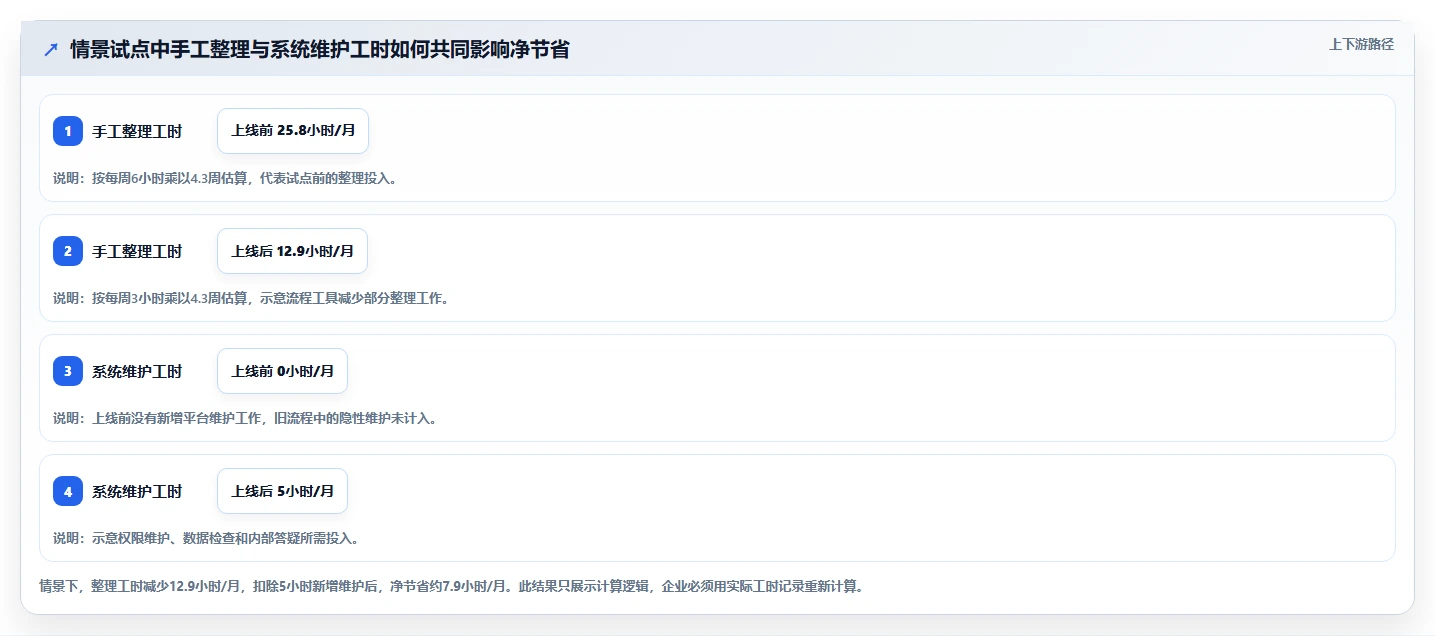Click the summary text about 净节省约7.9小时/月
This screenshot has height=636, width=1435.
451,586
